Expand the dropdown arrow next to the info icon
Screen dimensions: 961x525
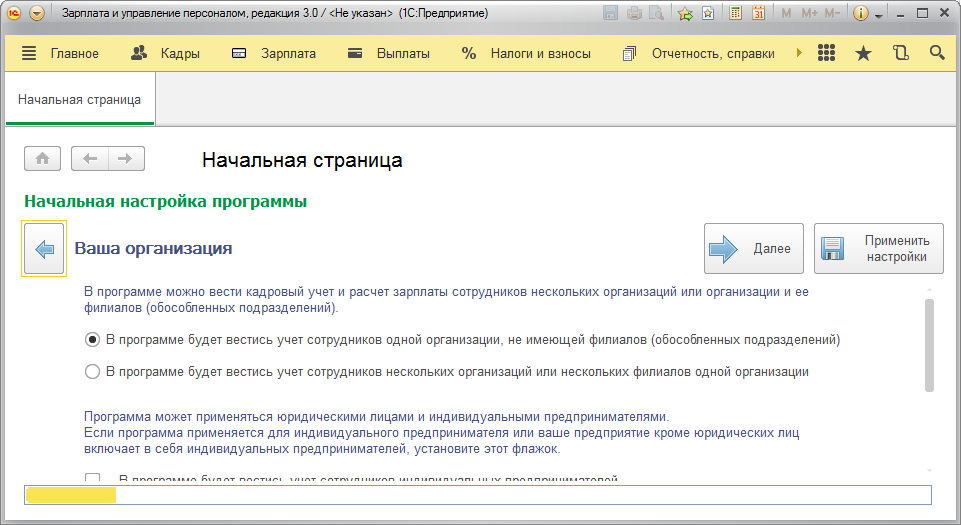tap(878, 15)
